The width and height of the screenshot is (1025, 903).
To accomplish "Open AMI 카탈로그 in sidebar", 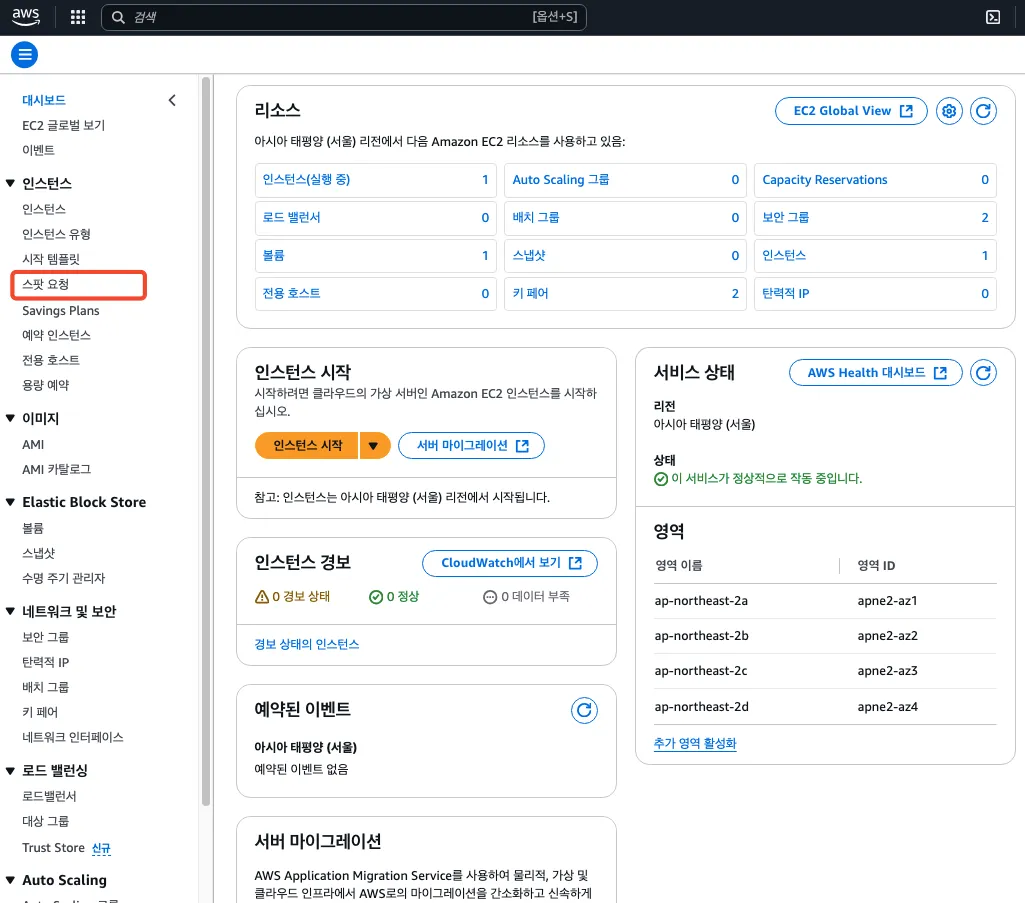I will tap(56, 469).
